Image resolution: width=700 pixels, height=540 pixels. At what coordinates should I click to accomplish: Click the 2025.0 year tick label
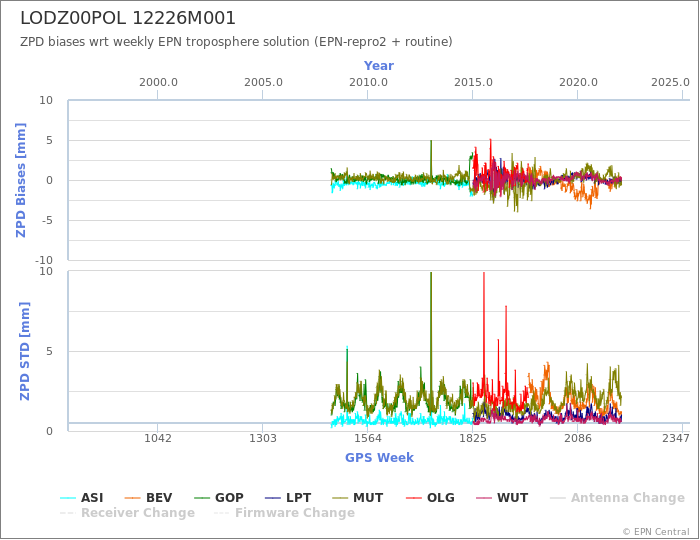(670, 83)
